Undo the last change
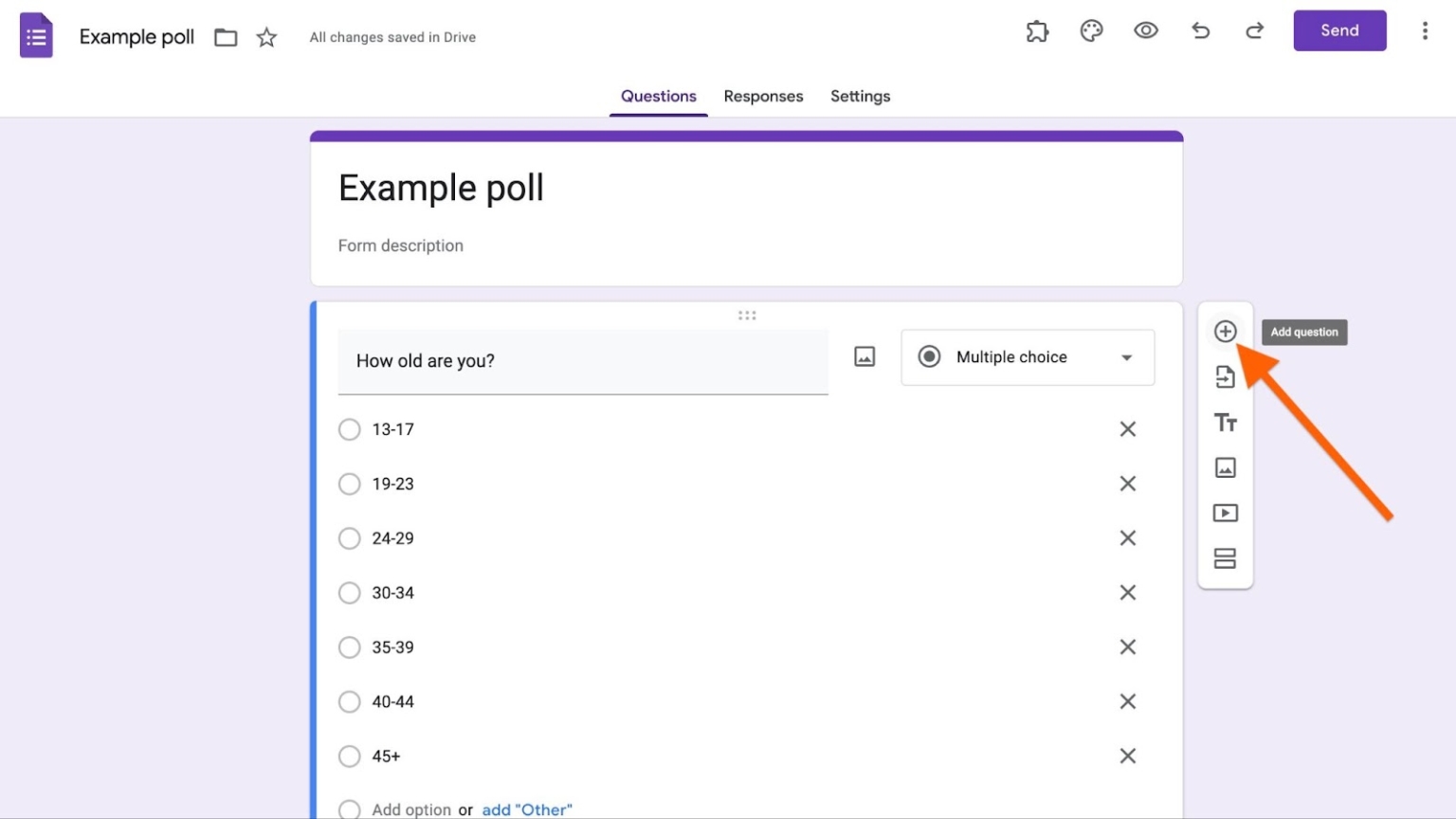 [1200, 31]
